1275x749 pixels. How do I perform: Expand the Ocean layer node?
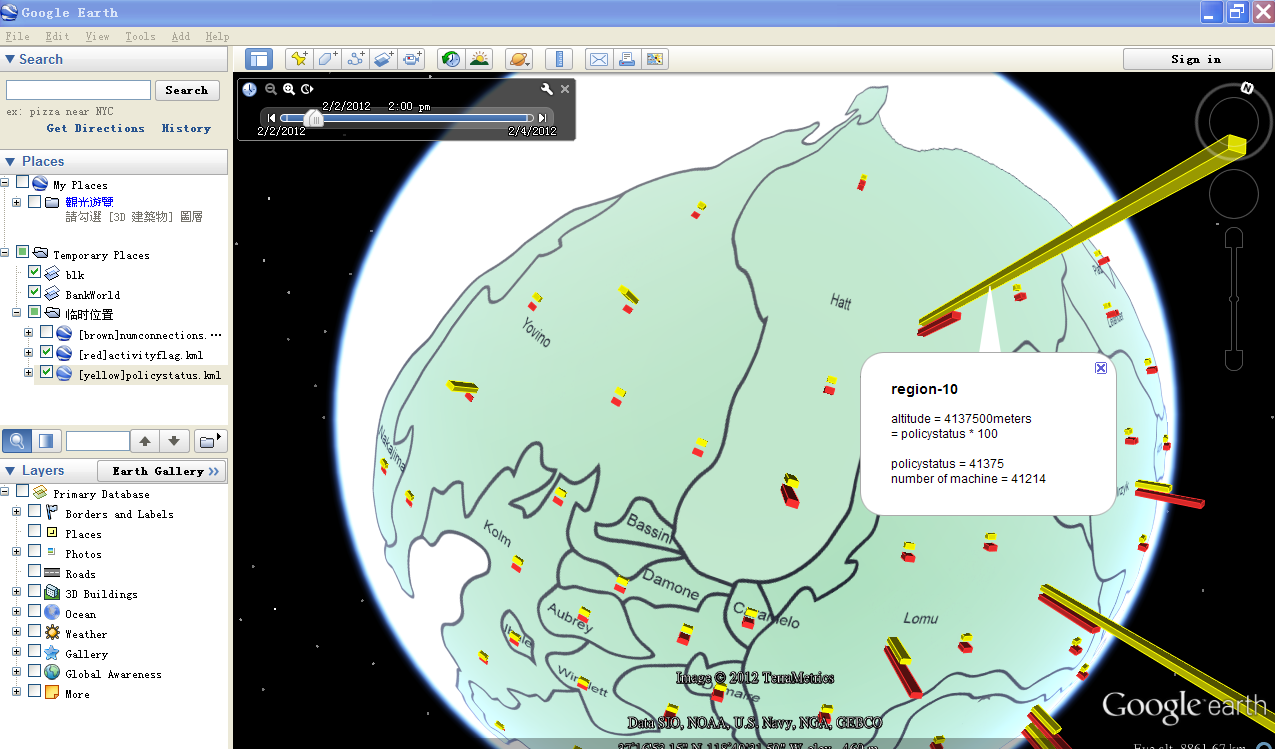pos(17,612)
